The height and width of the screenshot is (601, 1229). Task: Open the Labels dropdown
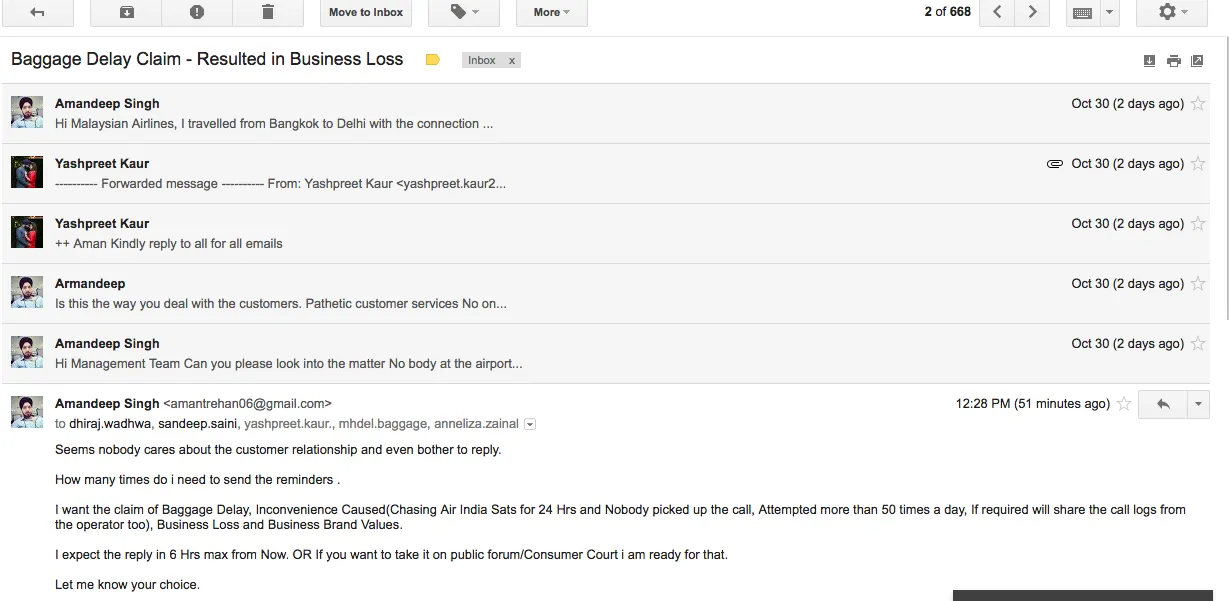[464, 13]
